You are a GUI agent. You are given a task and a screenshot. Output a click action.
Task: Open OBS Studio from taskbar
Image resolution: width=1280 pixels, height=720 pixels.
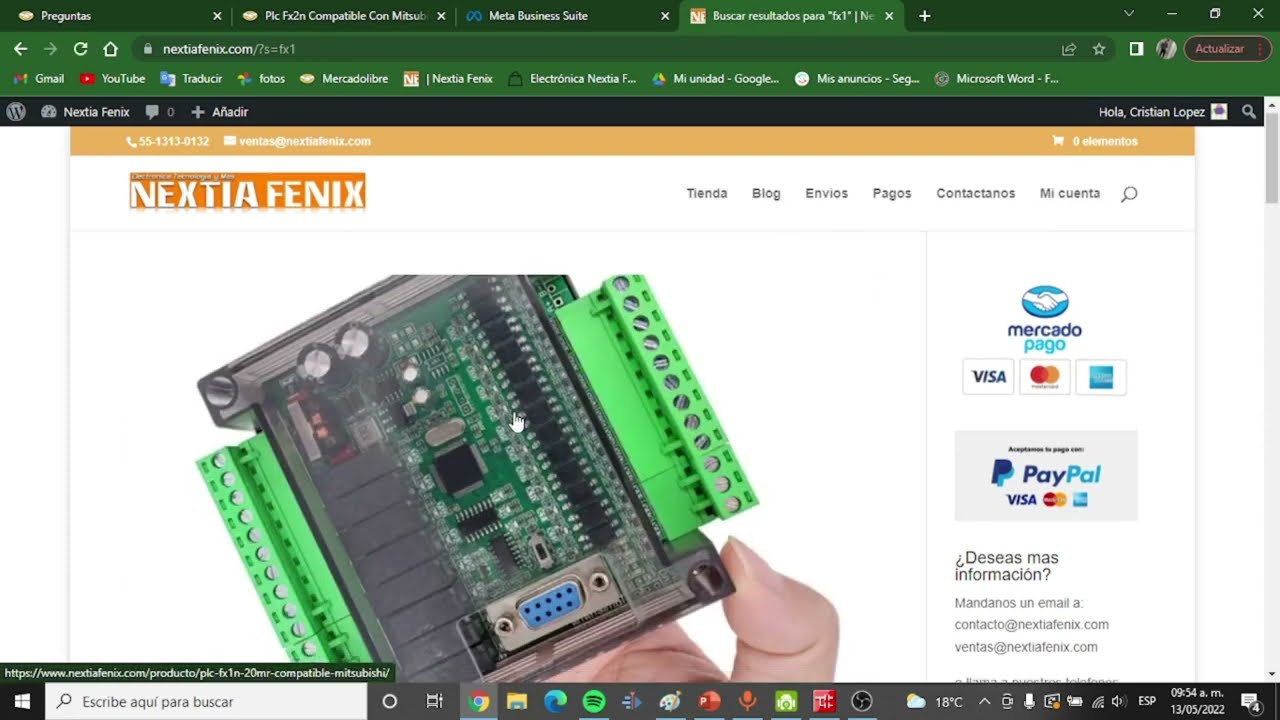coord(862,701)
